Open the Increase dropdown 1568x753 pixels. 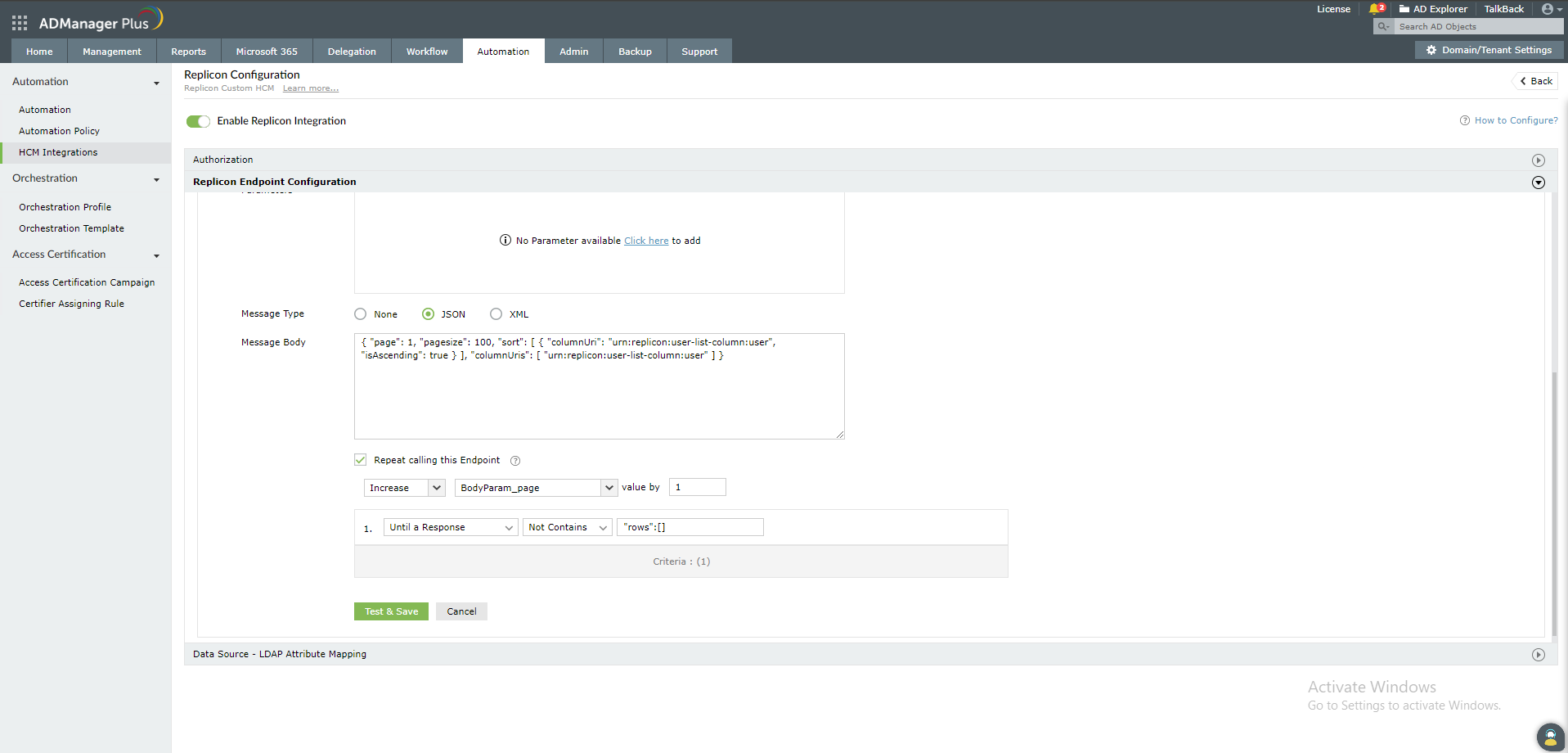click(x=404, y=488)
